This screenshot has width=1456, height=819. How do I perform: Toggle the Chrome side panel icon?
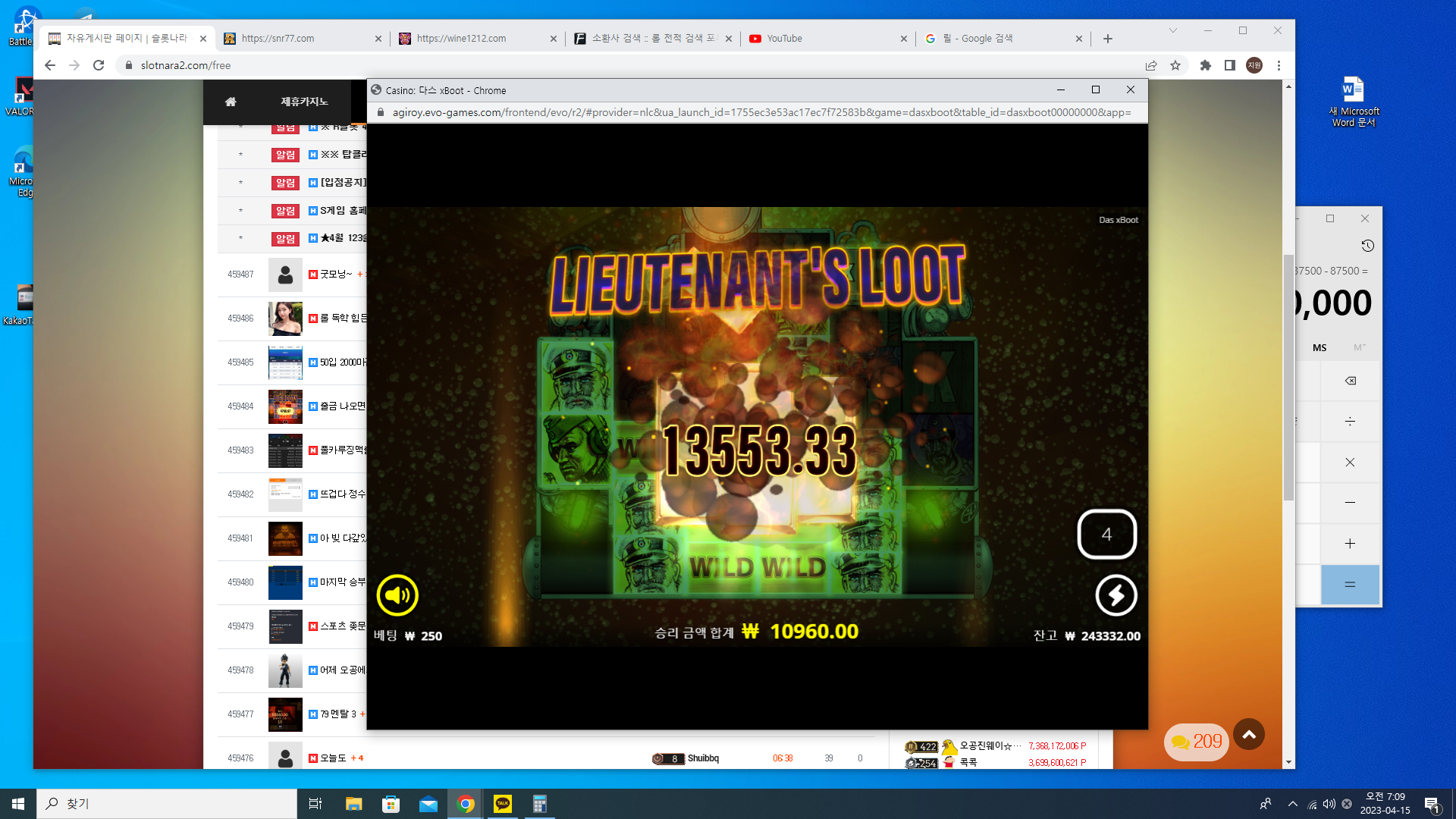point(1230,65)
